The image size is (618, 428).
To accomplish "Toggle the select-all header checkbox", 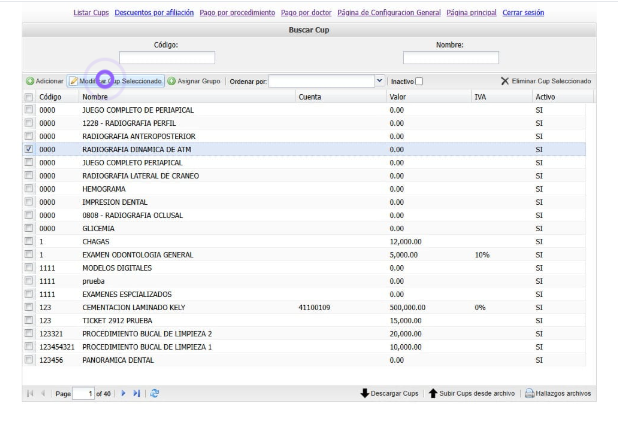I will pos(29,96).
